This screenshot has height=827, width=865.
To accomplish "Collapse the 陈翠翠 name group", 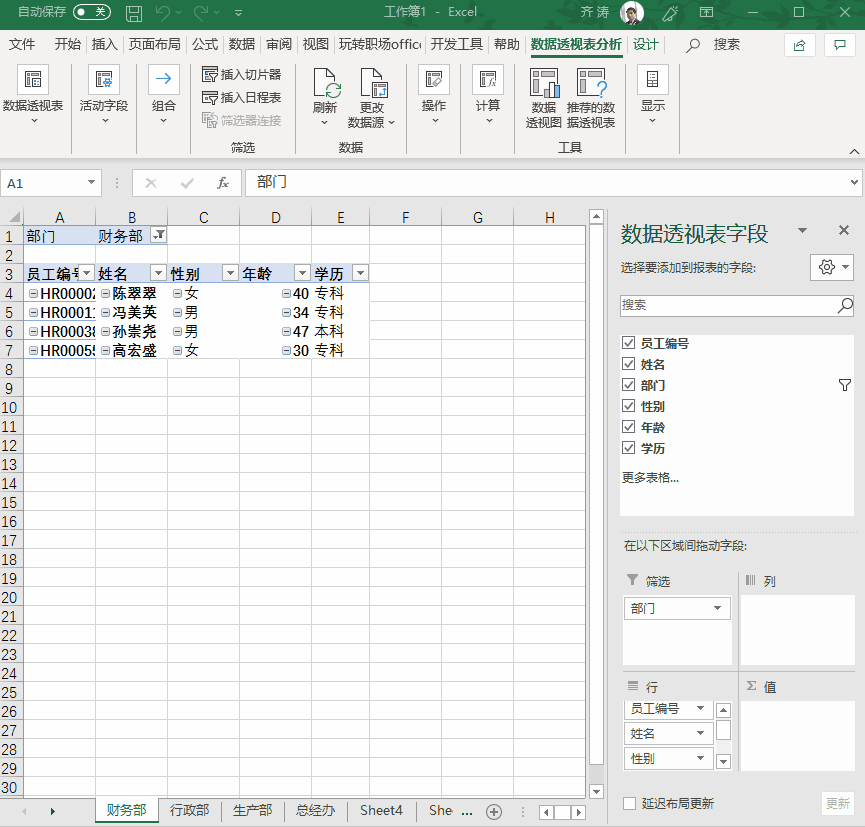I will pyautogui.click(x=105, y=294).
